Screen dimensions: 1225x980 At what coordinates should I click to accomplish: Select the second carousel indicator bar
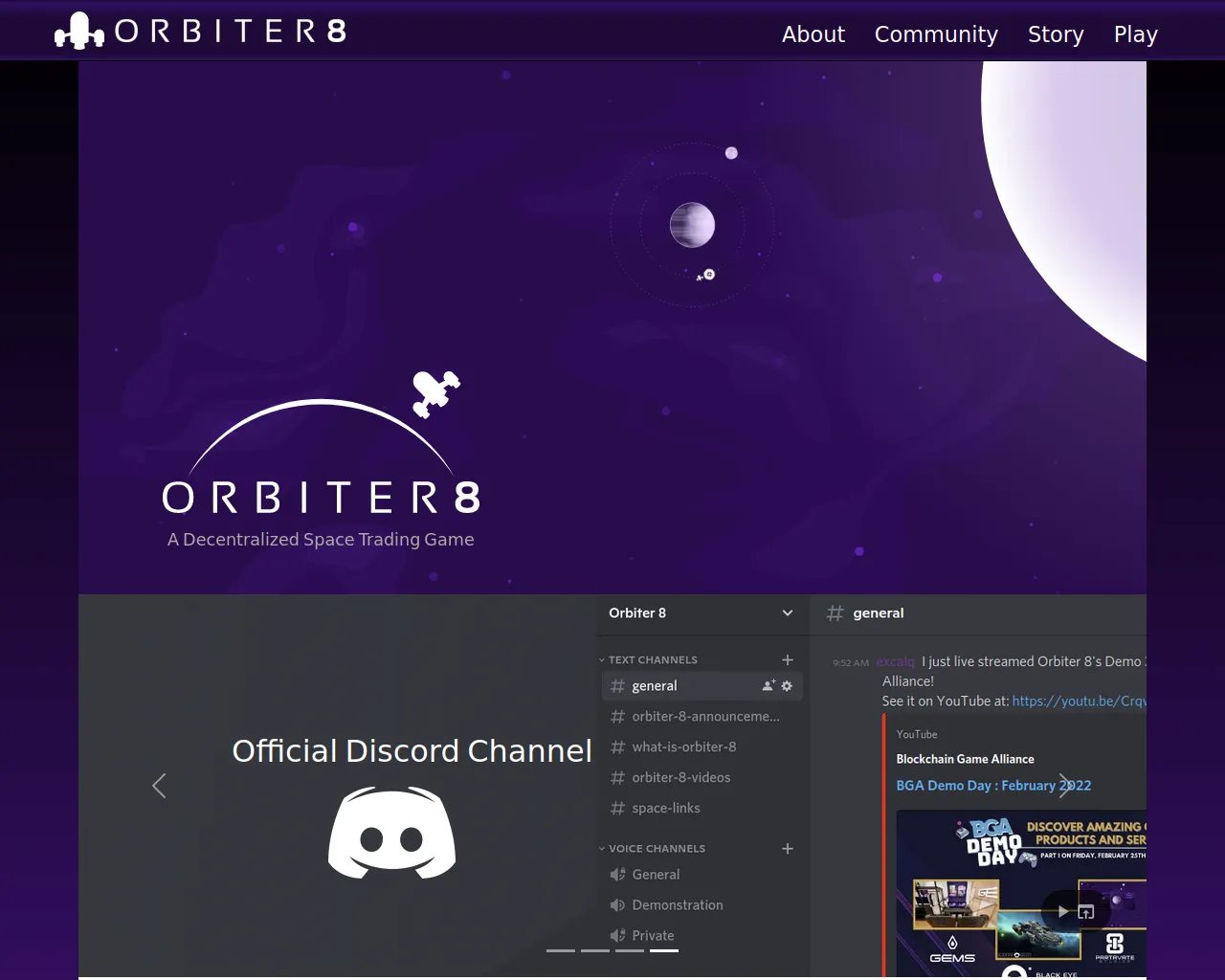click(x=595, y=950)
